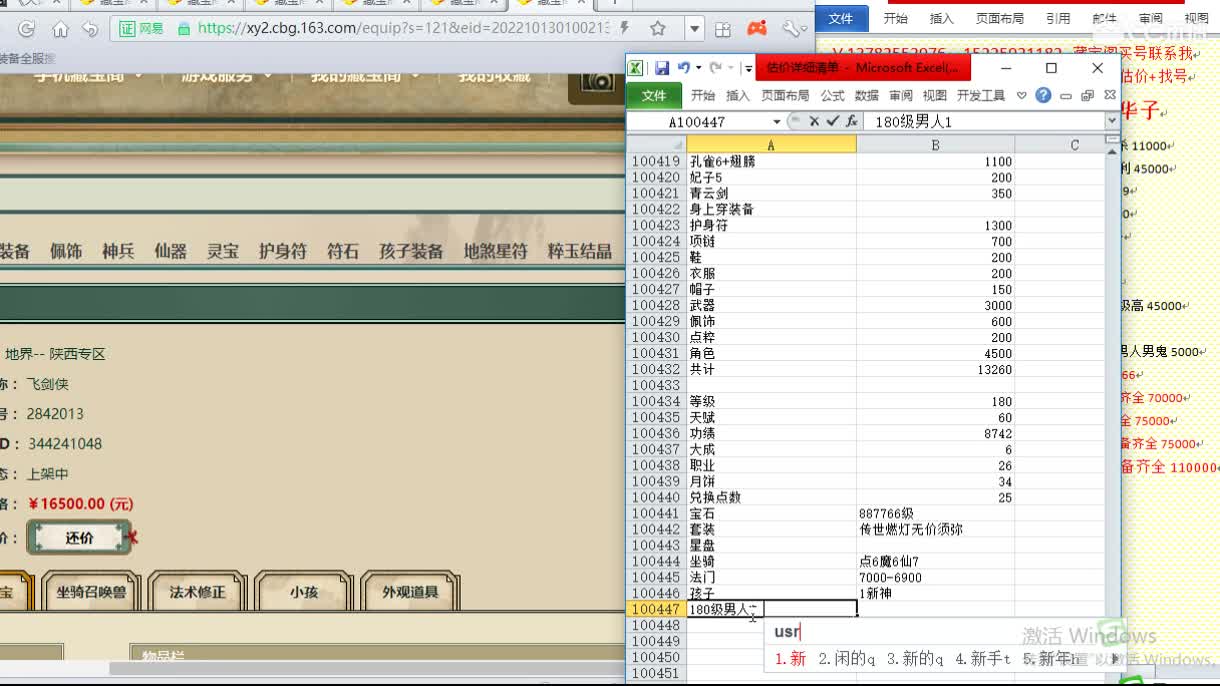Click cell containing 共计
The image size is (1220, 686).
tap(771, 369)
